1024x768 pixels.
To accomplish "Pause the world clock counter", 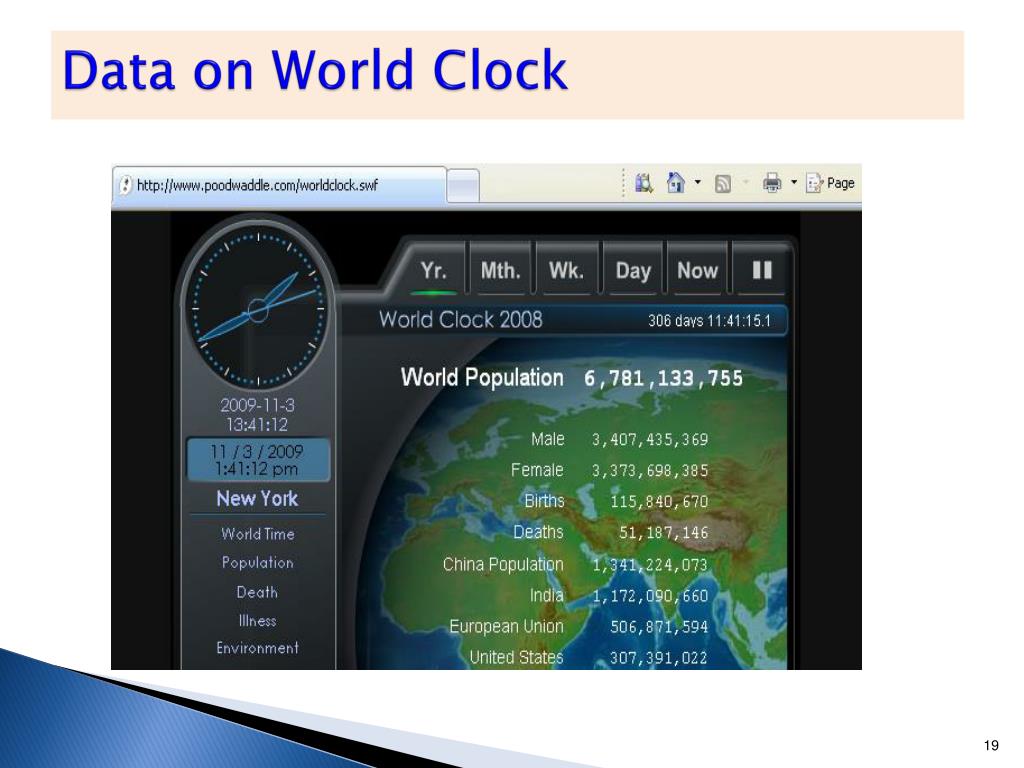I will [761, 270].
